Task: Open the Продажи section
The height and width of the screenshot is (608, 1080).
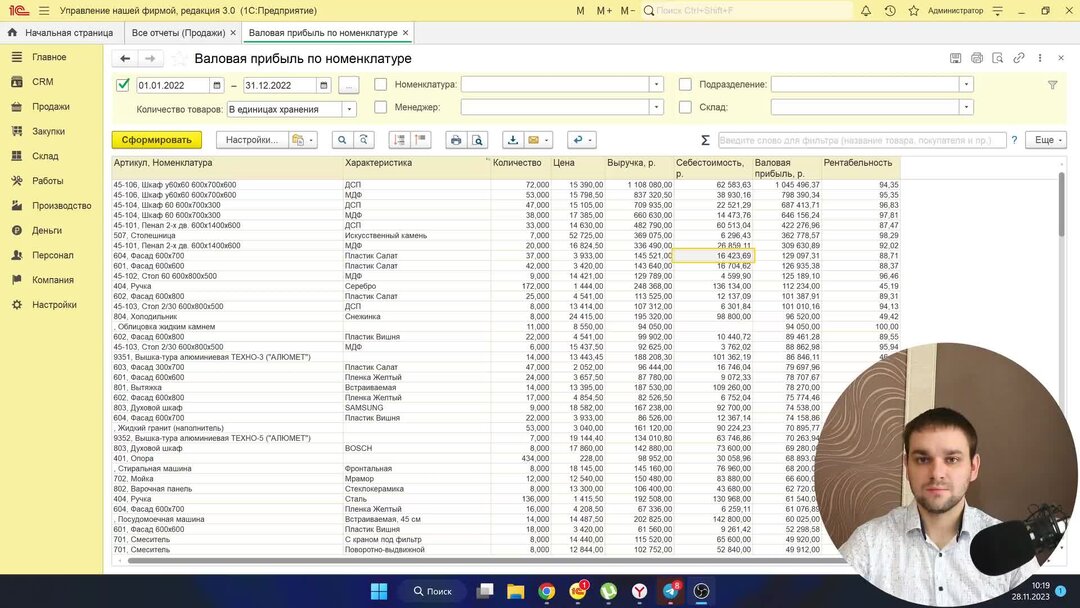Action: (51, 107)
